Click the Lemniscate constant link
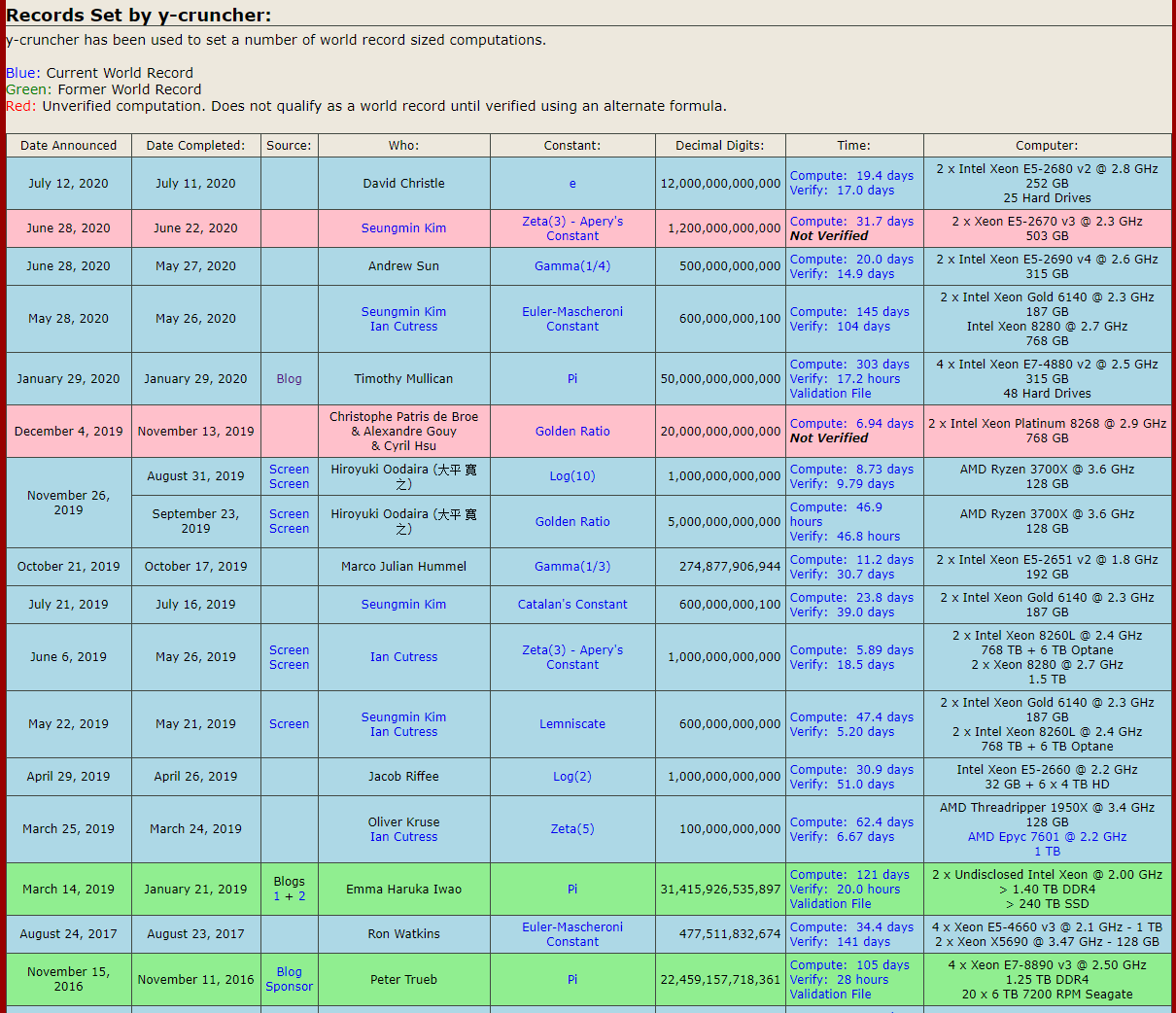 (571, 724)
